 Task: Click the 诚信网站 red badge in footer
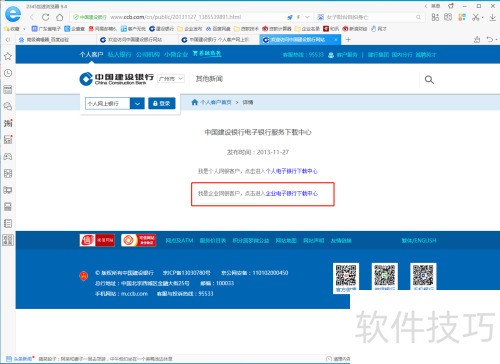(97, 240)
